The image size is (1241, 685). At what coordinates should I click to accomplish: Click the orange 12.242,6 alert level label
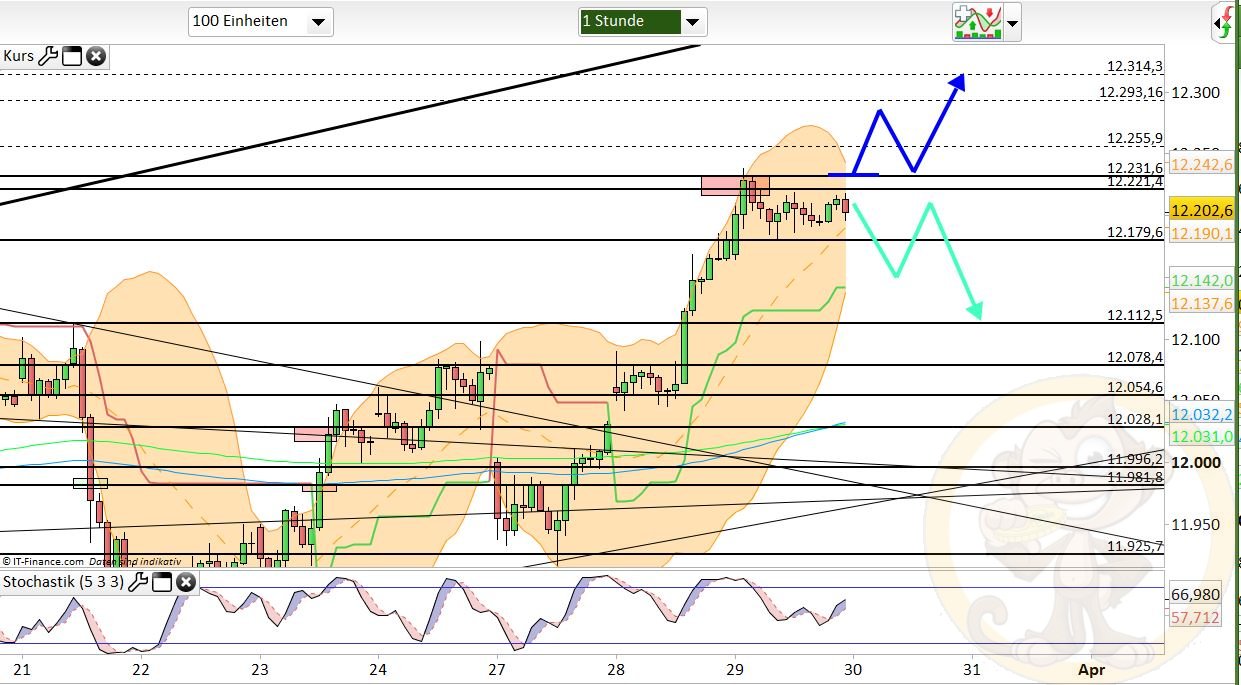(1199, 164)
